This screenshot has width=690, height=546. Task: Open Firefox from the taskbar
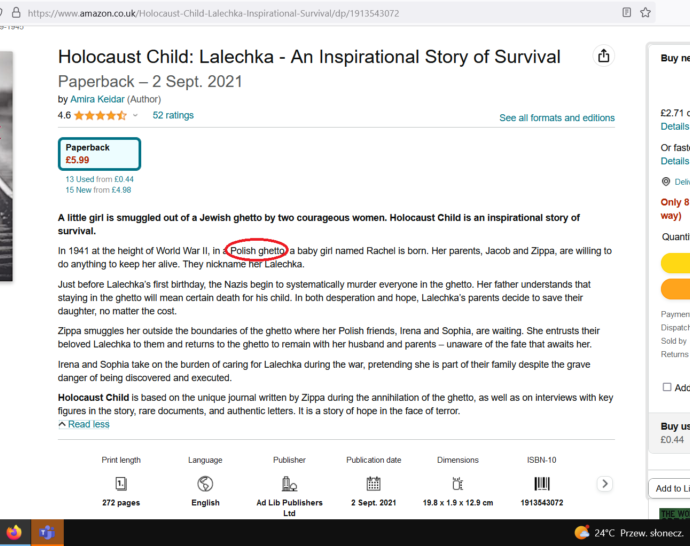[x=14, y=533]
